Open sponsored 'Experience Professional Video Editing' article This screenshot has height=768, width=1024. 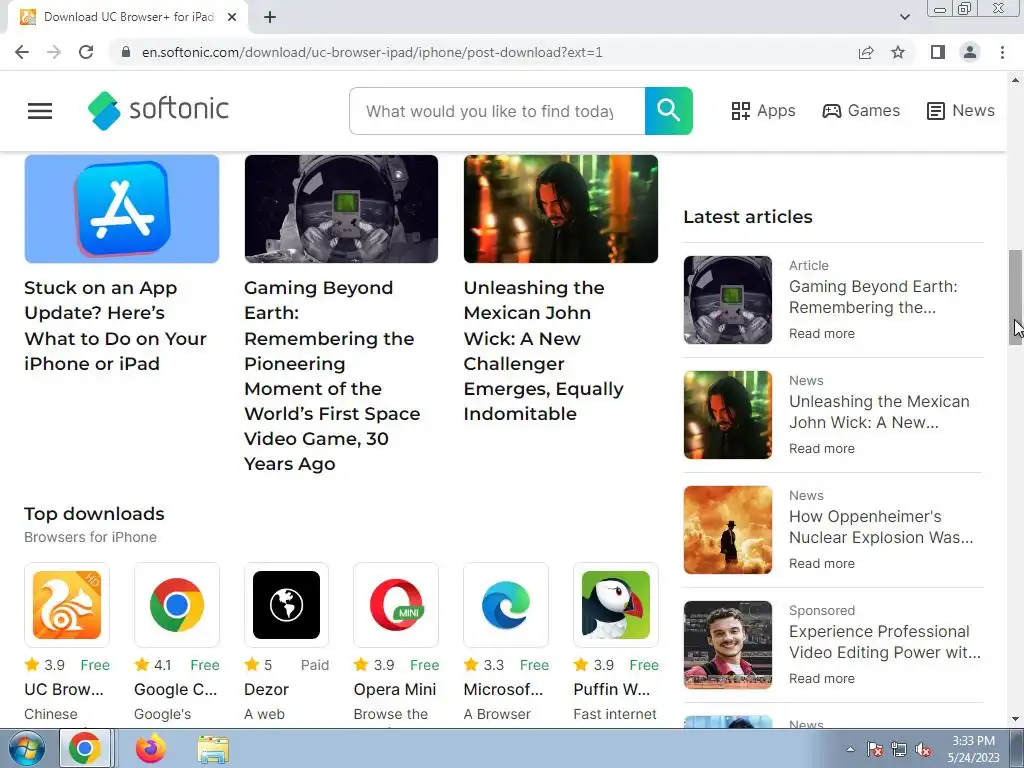pos(885,641)
